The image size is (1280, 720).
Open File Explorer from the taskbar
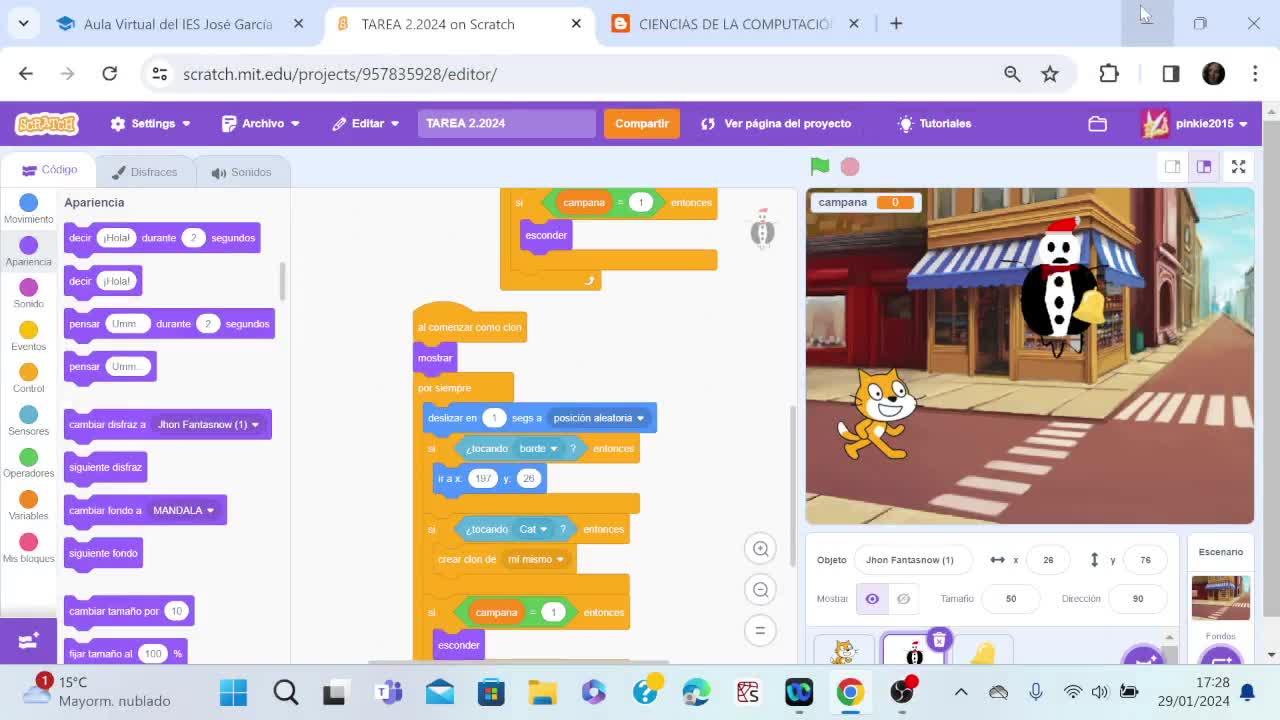[x=542, y=692]
